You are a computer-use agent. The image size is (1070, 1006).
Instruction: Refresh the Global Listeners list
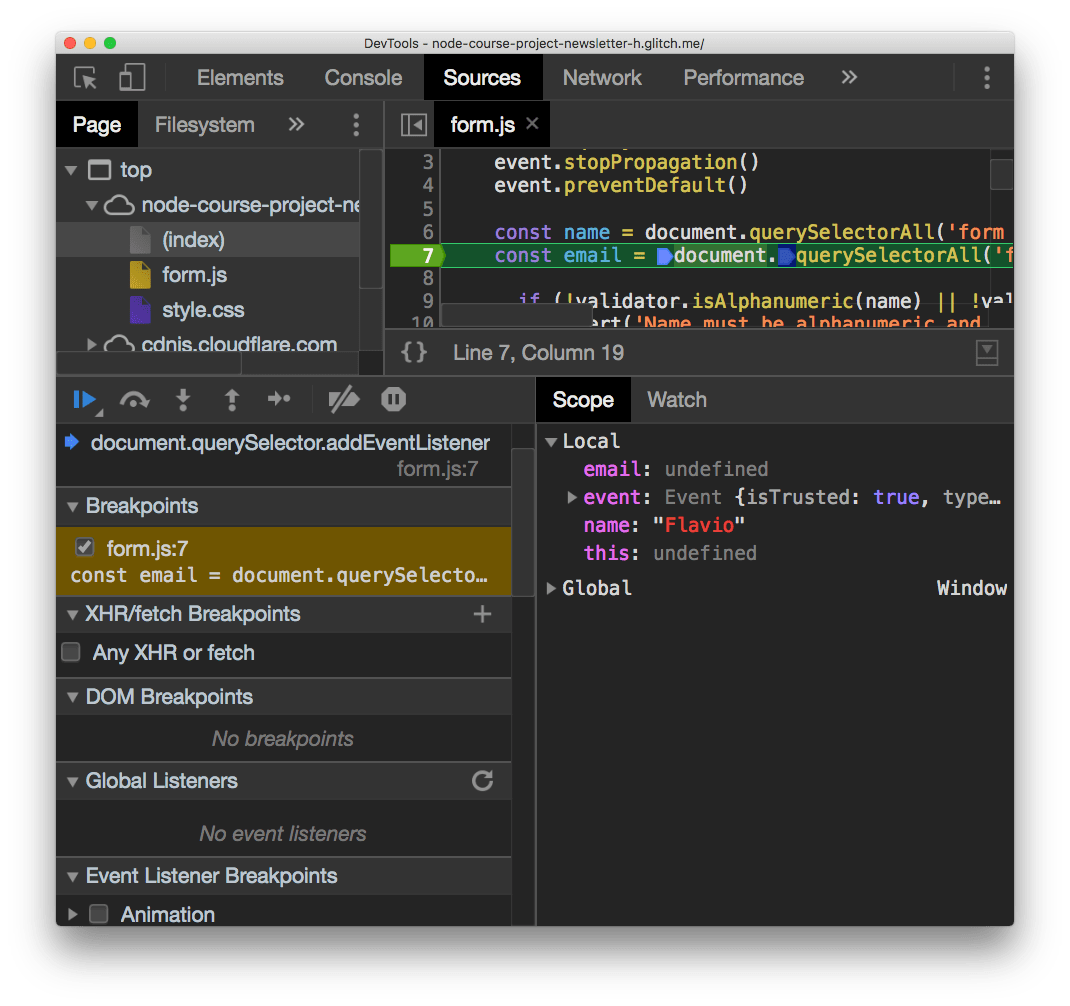pyautogui.click(x=482, y=781)
